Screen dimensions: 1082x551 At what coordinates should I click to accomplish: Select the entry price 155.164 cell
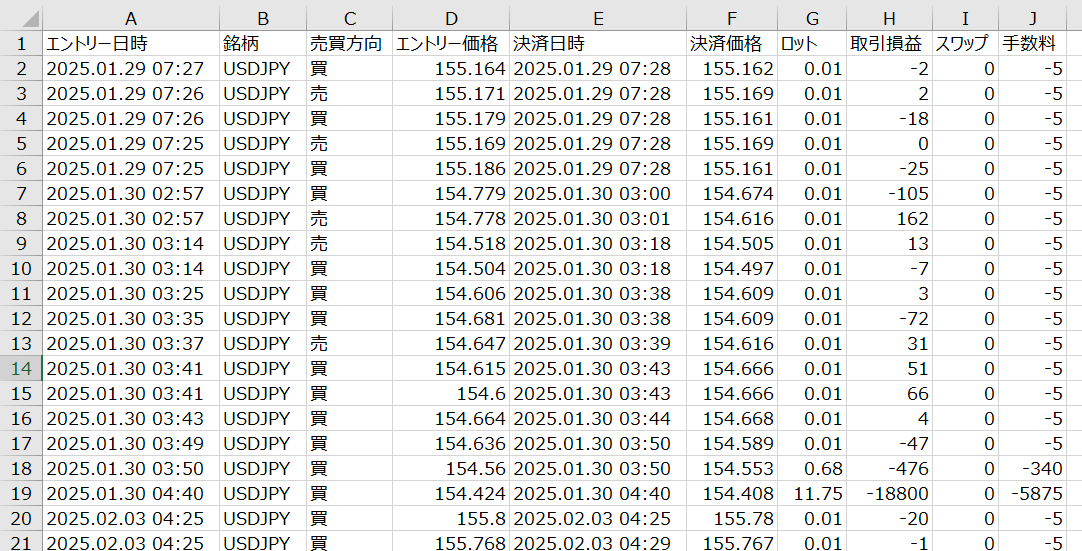pyautogui.click(x=451, y=68)
